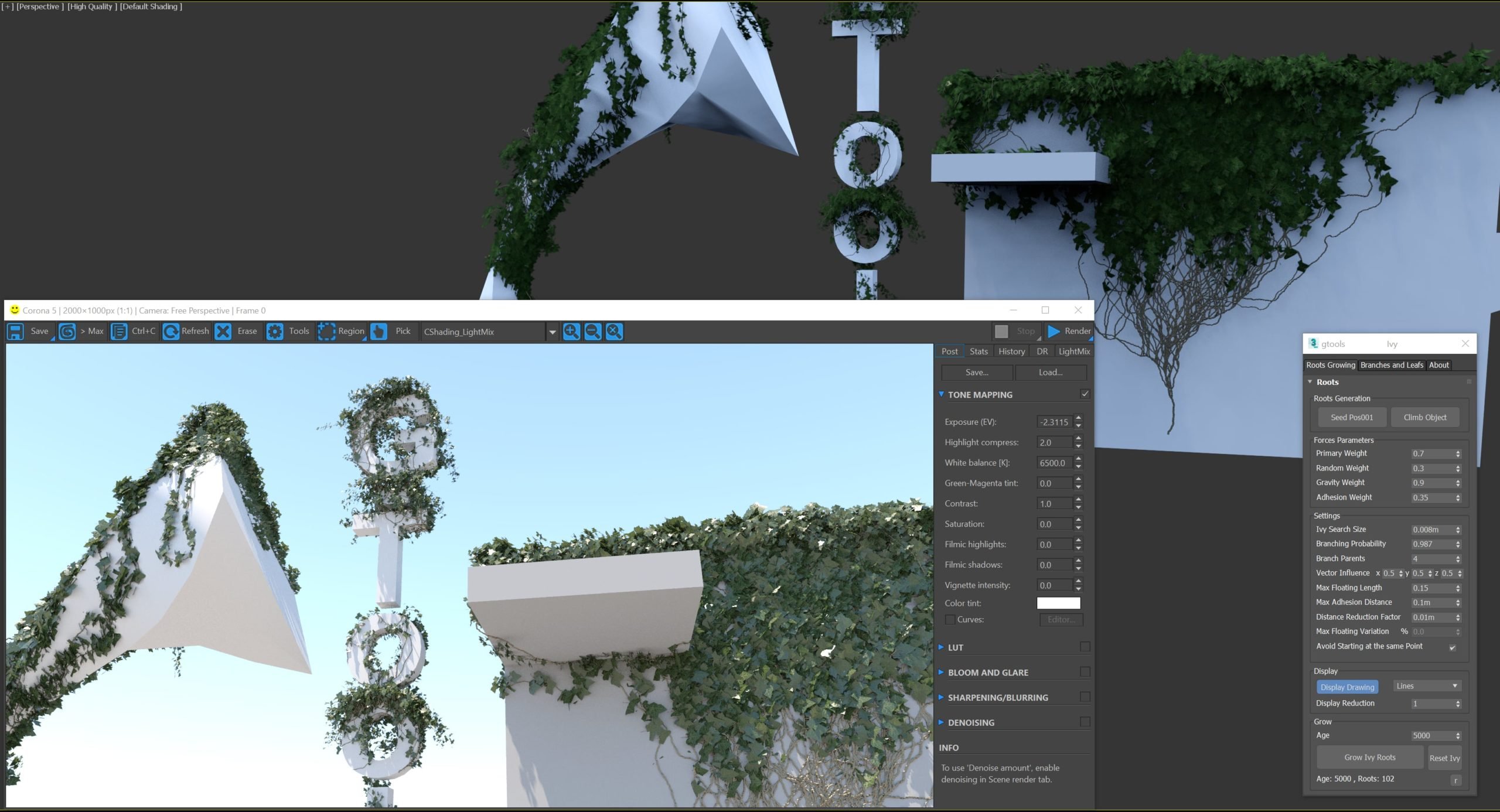
Task: Open the Branches and Leafs tab
Action: pos(1391,365)
